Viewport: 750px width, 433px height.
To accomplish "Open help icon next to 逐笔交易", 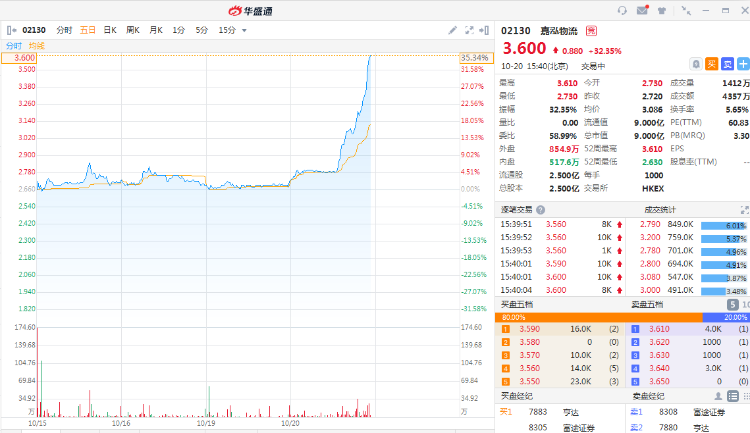I will 540,210.
